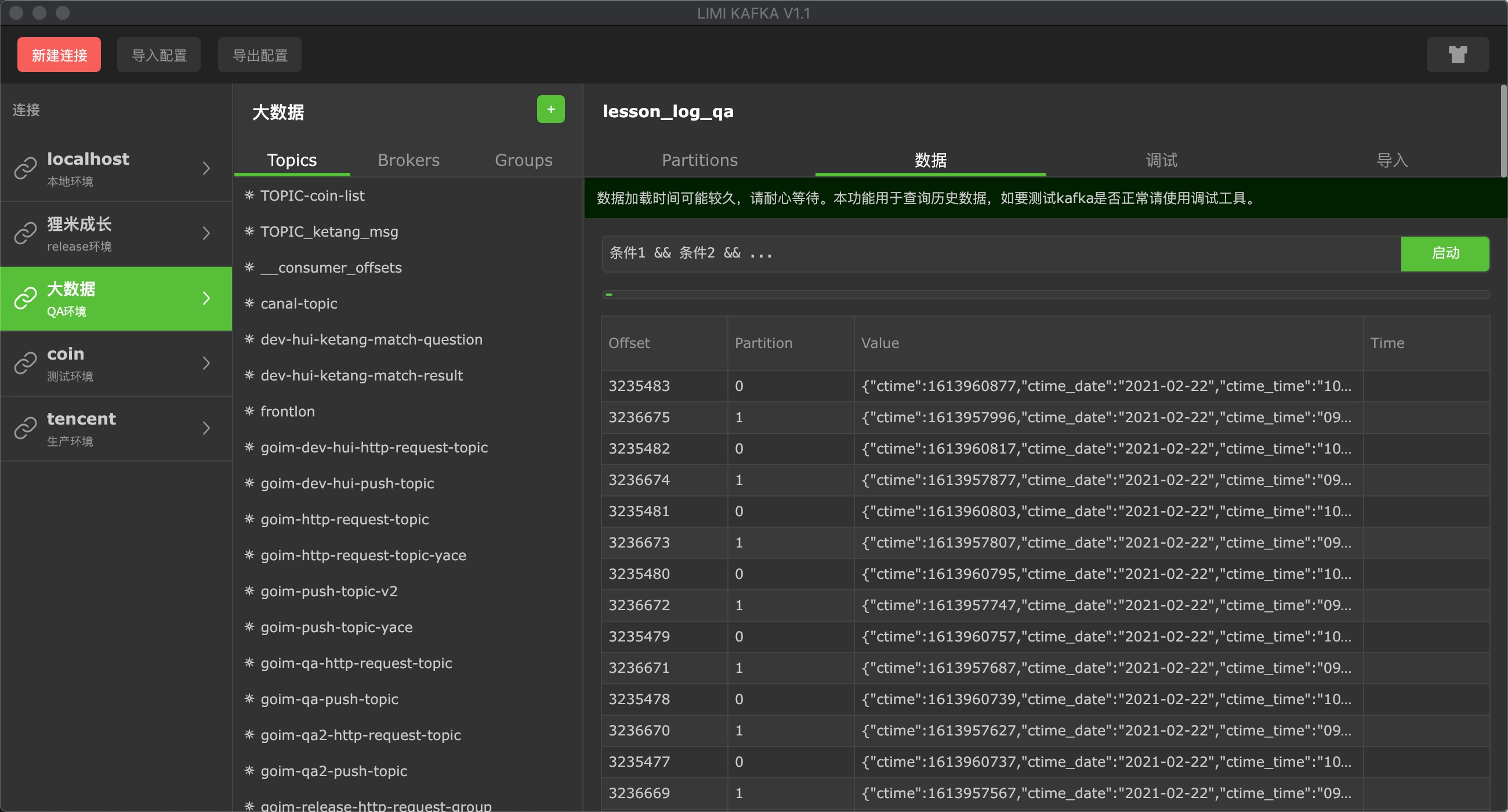Click the 导出配置 button
The image size is (1508, 812).
(260, 55)
